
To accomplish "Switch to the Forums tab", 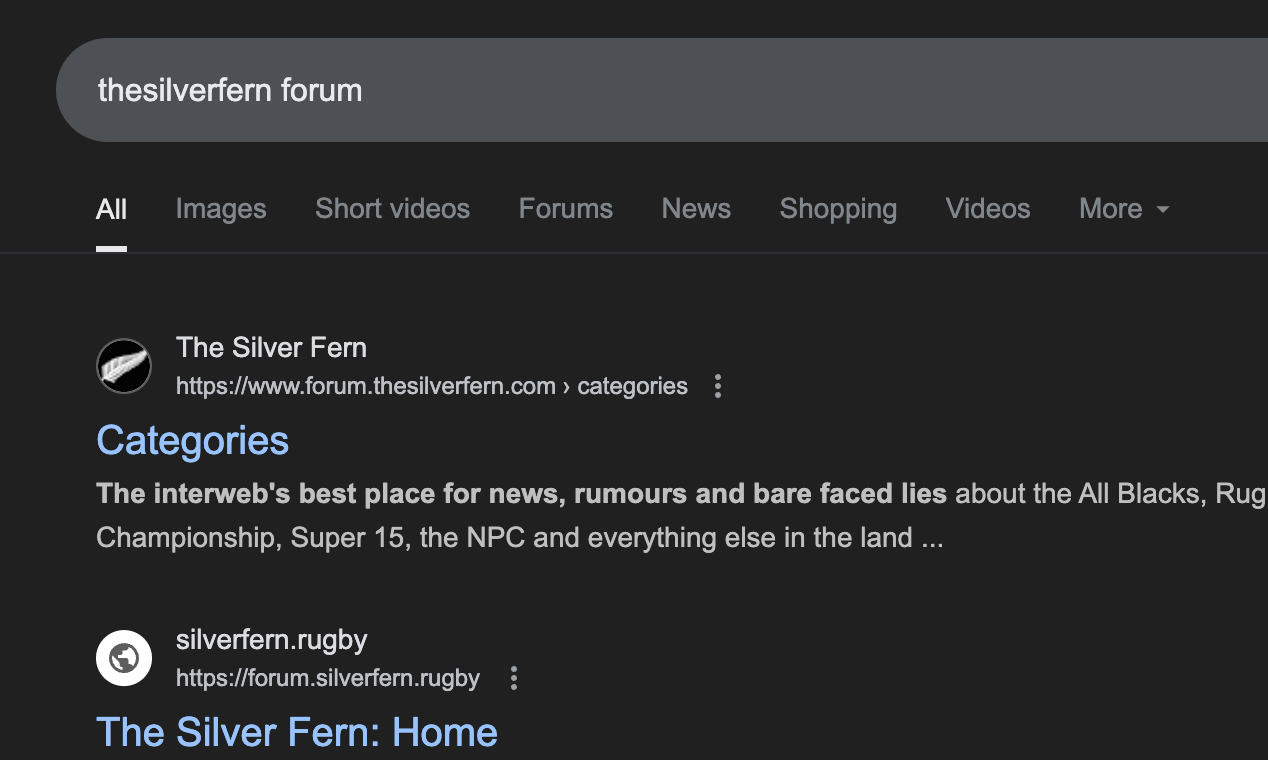I will pyautogui.click(x=566, y=209).
